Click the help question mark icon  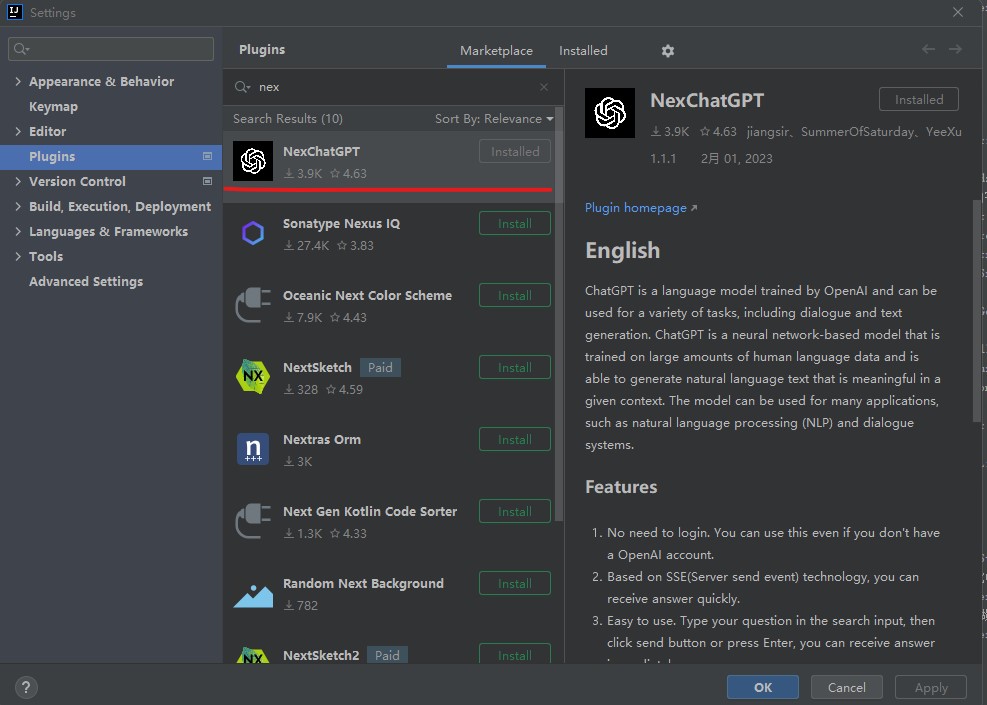point(26,687)
